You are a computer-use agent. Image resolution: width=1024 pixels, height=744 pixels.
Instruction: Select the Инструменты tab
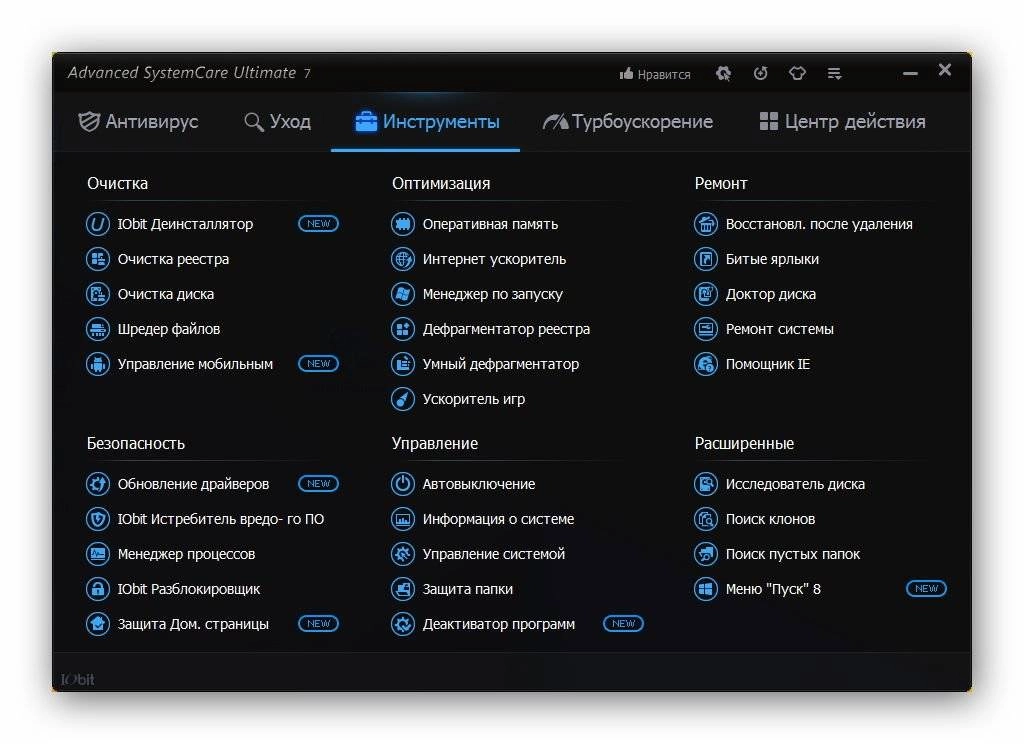[x=427, y=121]
